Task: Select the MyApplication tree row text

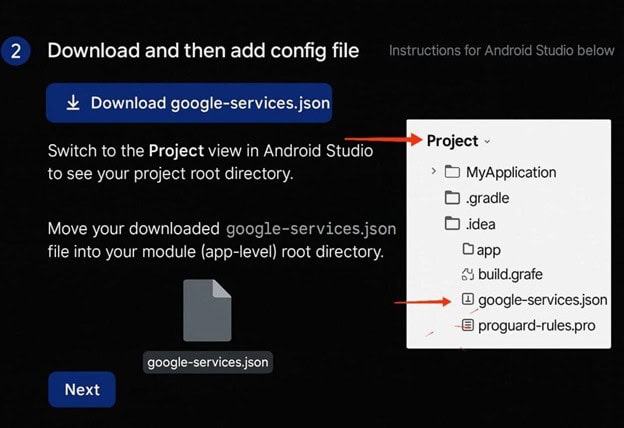Action: pos(511,172)
